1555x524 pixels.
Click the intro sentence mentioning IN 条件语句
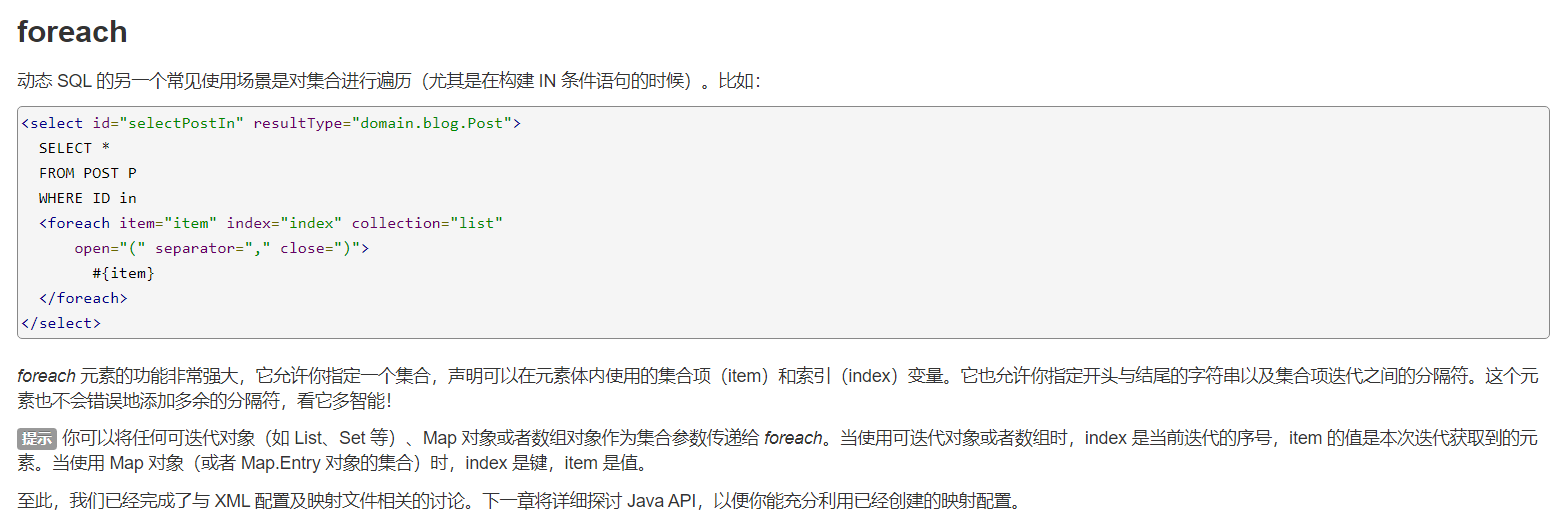point(389,82)
